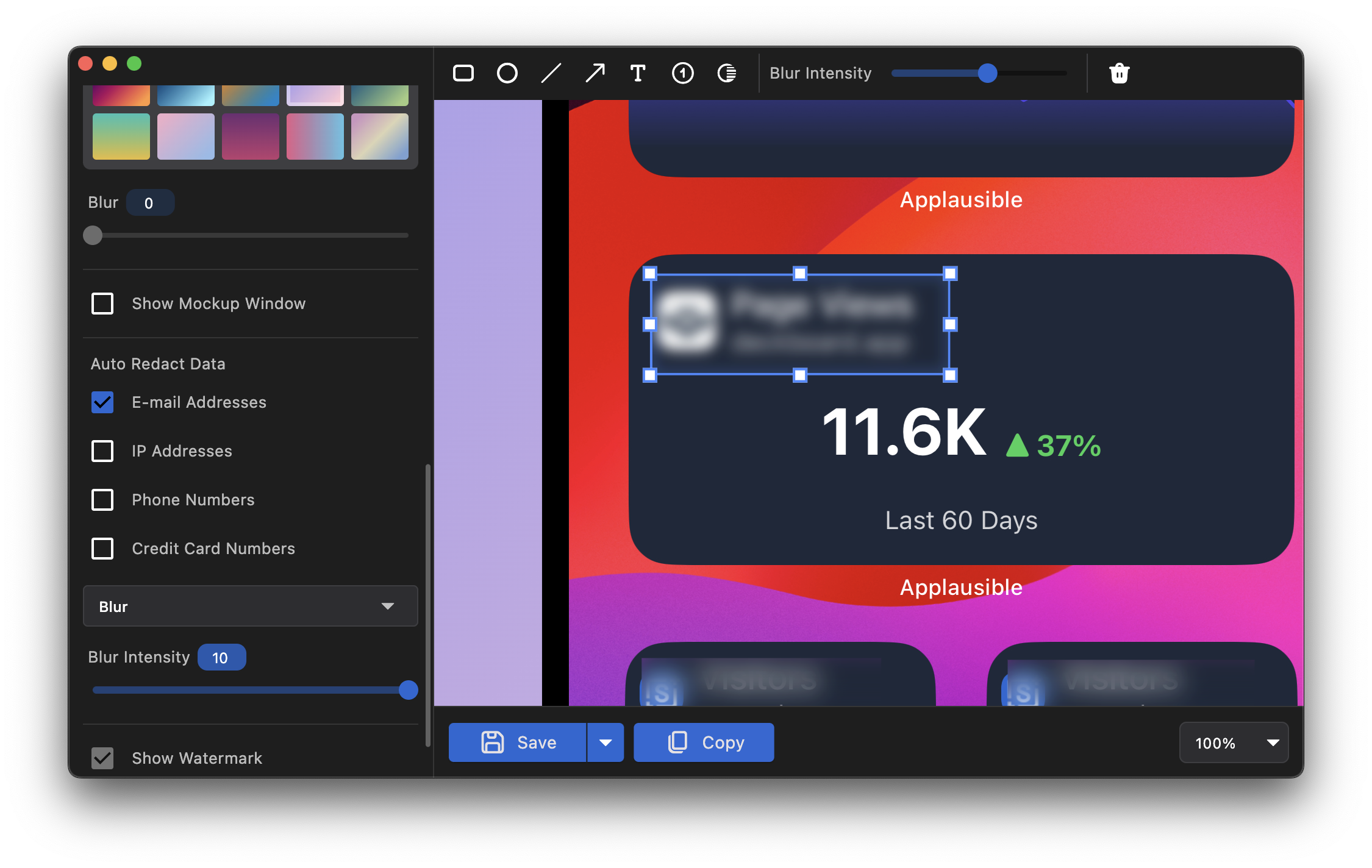Enable Show Mockup Window checkbox
1372x868 pixels.
coord(102,304)
